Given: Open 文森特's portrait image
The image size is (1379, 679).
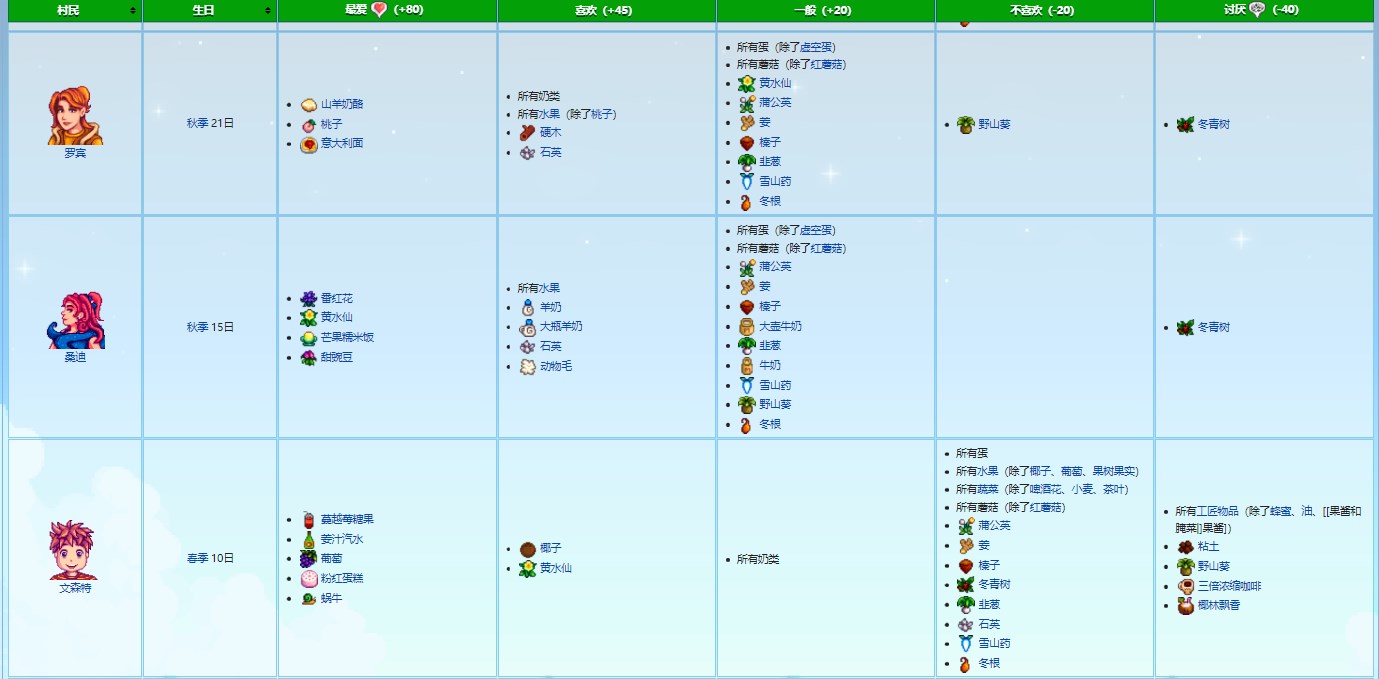Looking at the screenshot, I should pos(72,550).
